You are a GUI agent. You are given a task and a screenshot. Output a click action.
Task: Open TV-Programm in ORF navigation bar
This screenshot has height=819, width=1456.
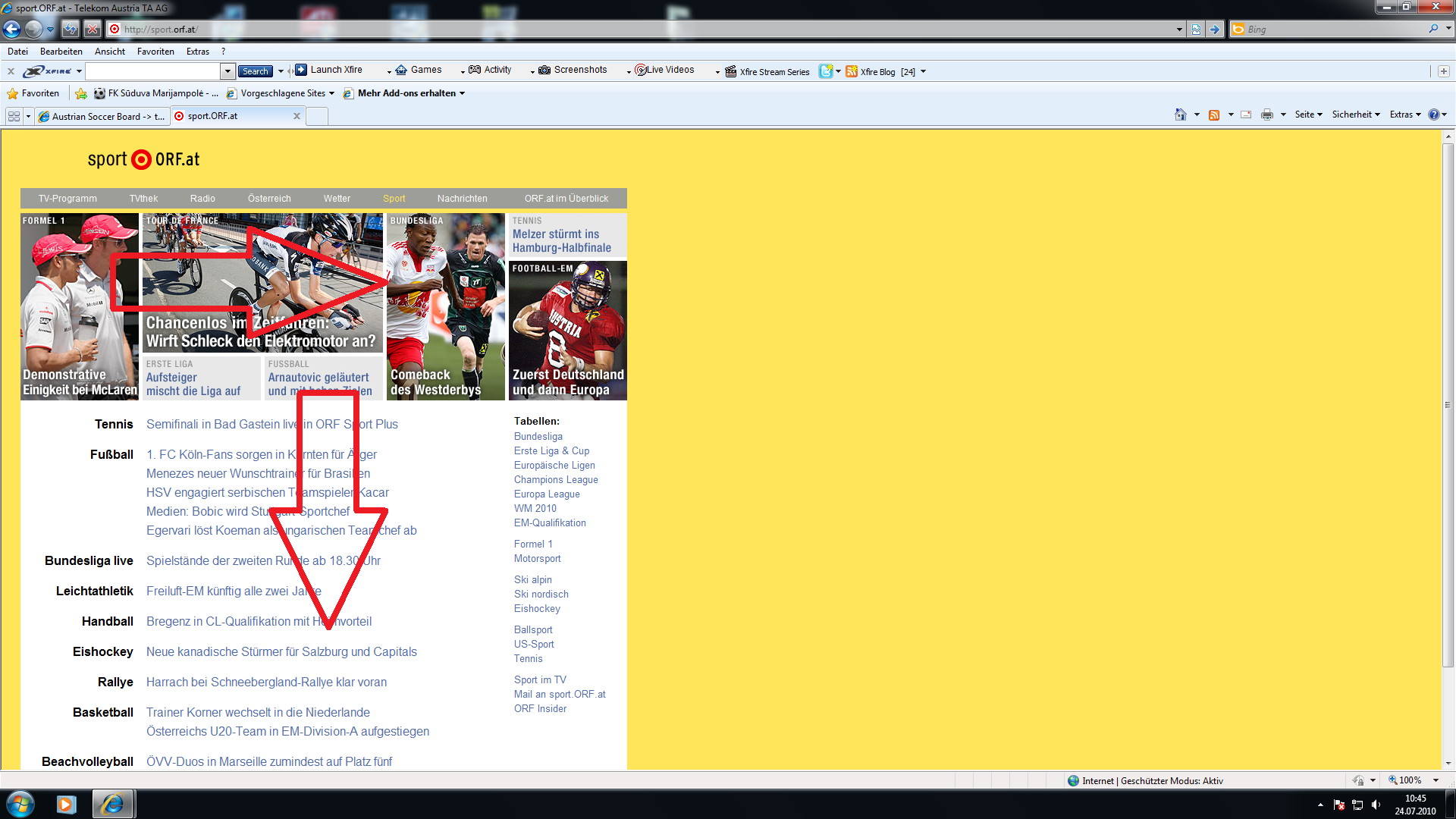coord(67,199)
